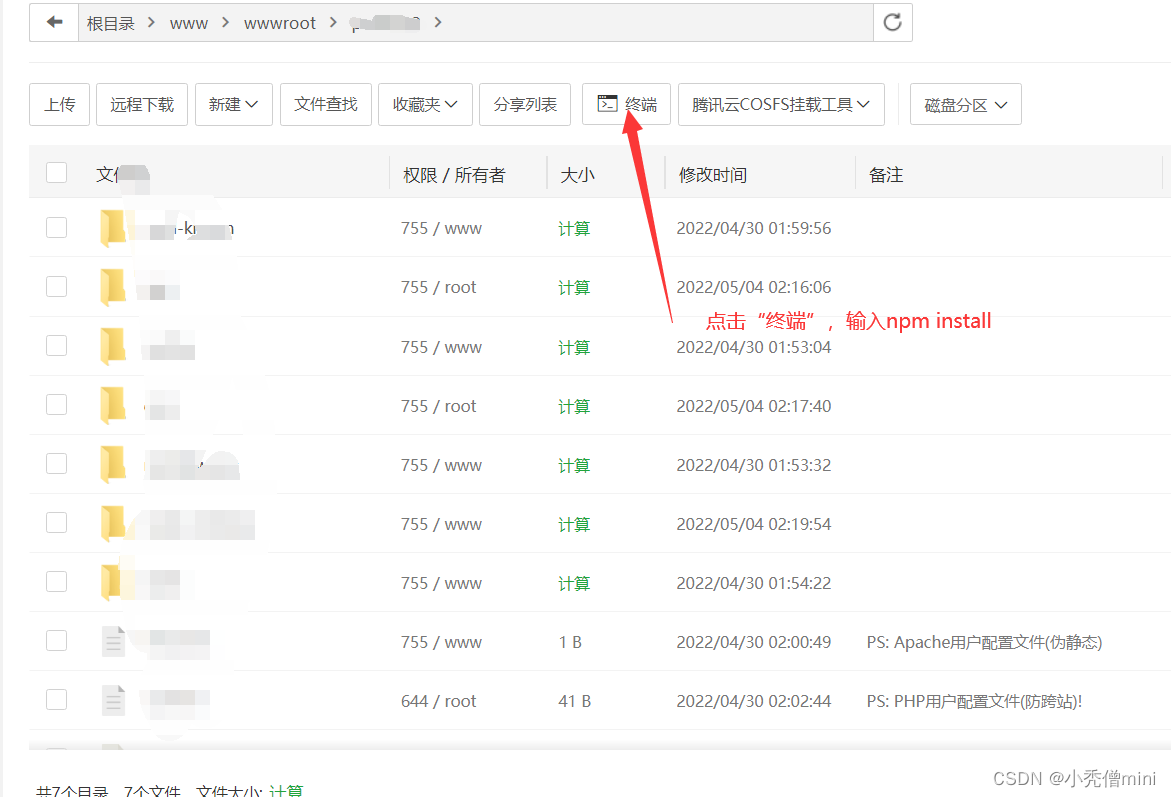Screen dimensions: 1171x797
Task: Calculate size for row 2022/04/30 01:53:32
Action: pyautogui.click(x=574, y=465)
